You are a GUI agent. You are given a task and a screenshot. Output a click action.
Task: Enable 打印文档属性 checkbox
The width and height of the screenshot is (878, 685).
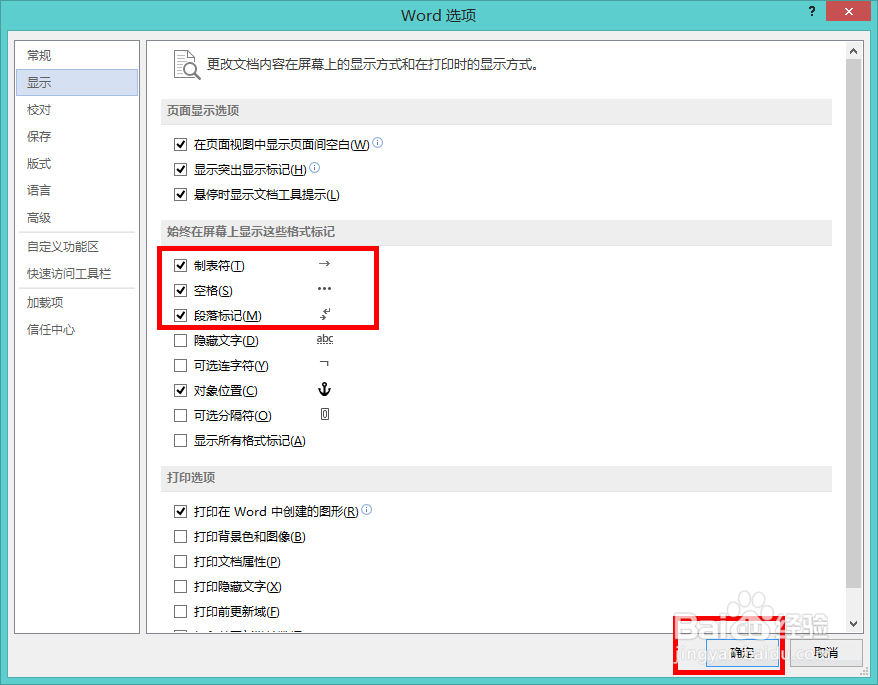pos(180,562)
